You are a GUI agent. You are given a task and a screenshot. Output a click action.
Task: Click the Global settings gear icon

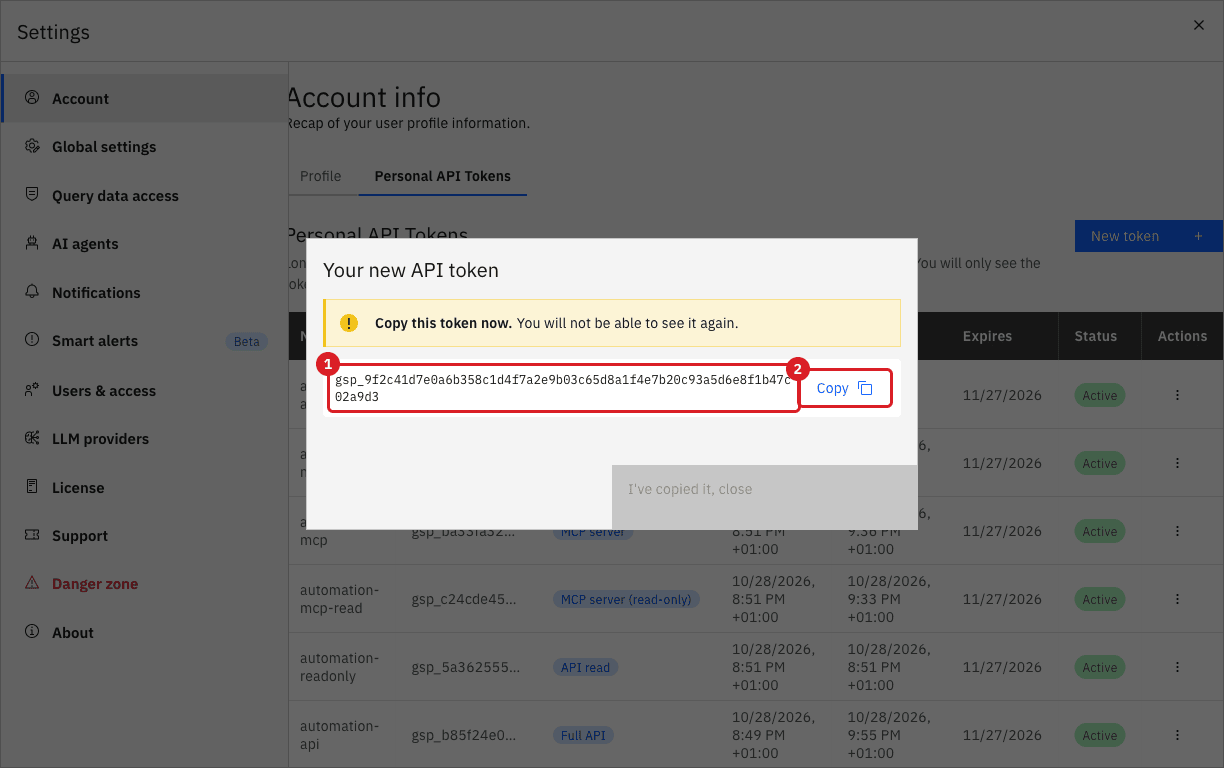(x=32, y=146)
